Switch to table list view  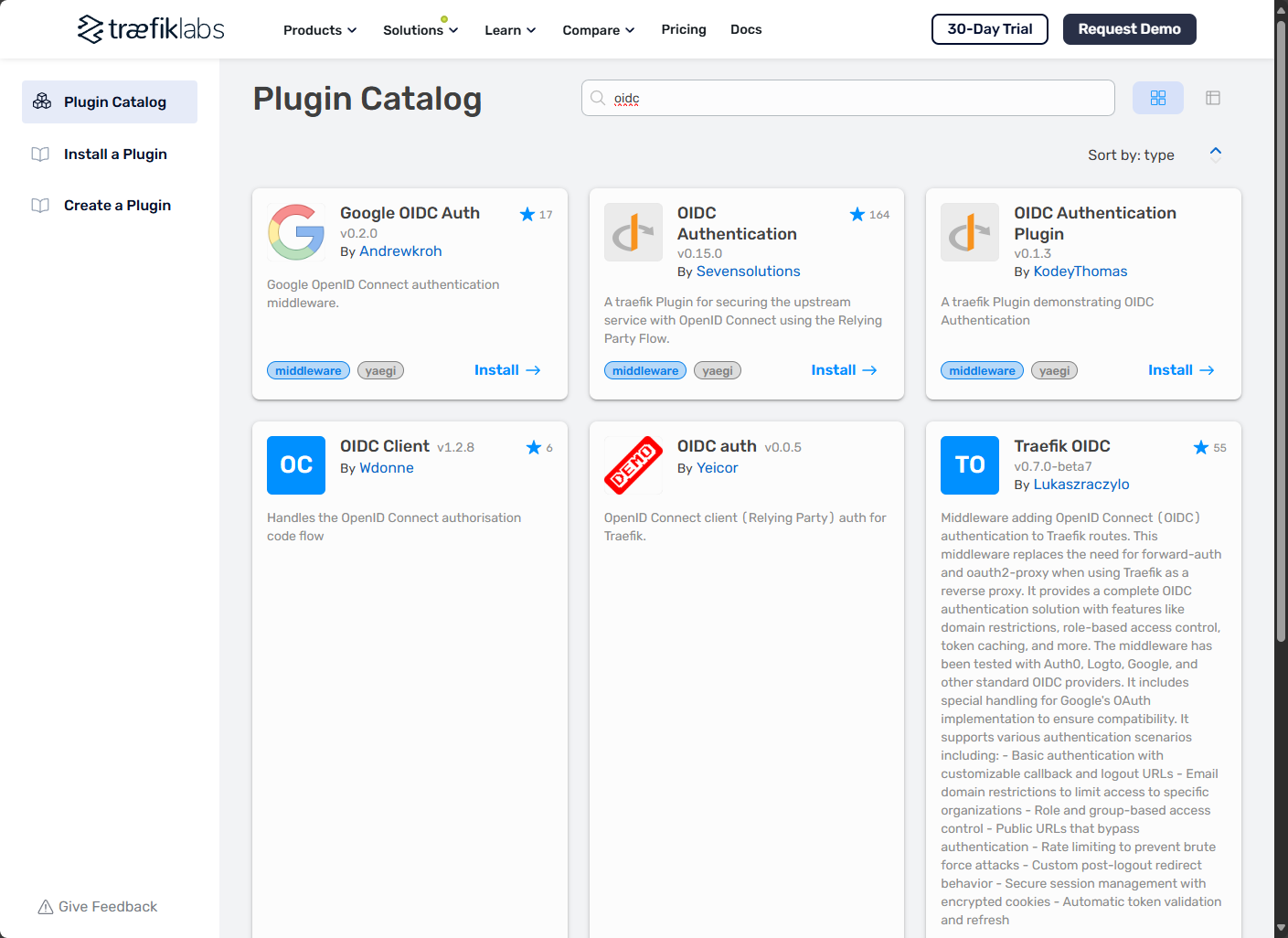[x=1213, y=98]
